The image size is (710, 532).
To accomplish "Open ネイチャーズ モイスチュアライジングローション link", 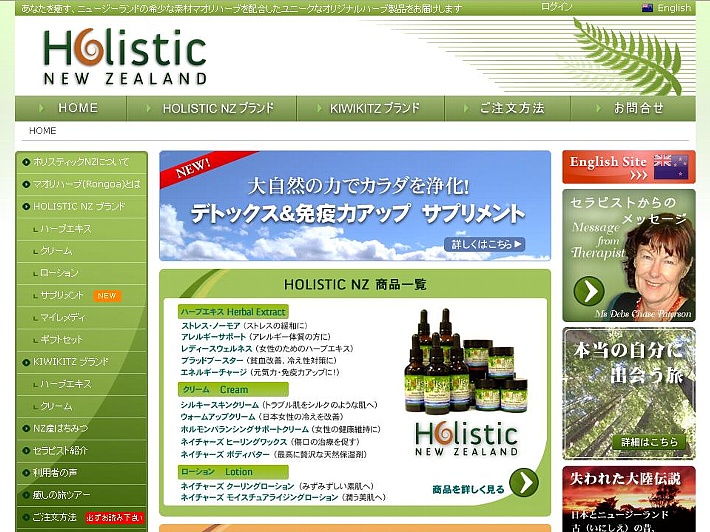I will pyautogui.click(x=259, y=498).
